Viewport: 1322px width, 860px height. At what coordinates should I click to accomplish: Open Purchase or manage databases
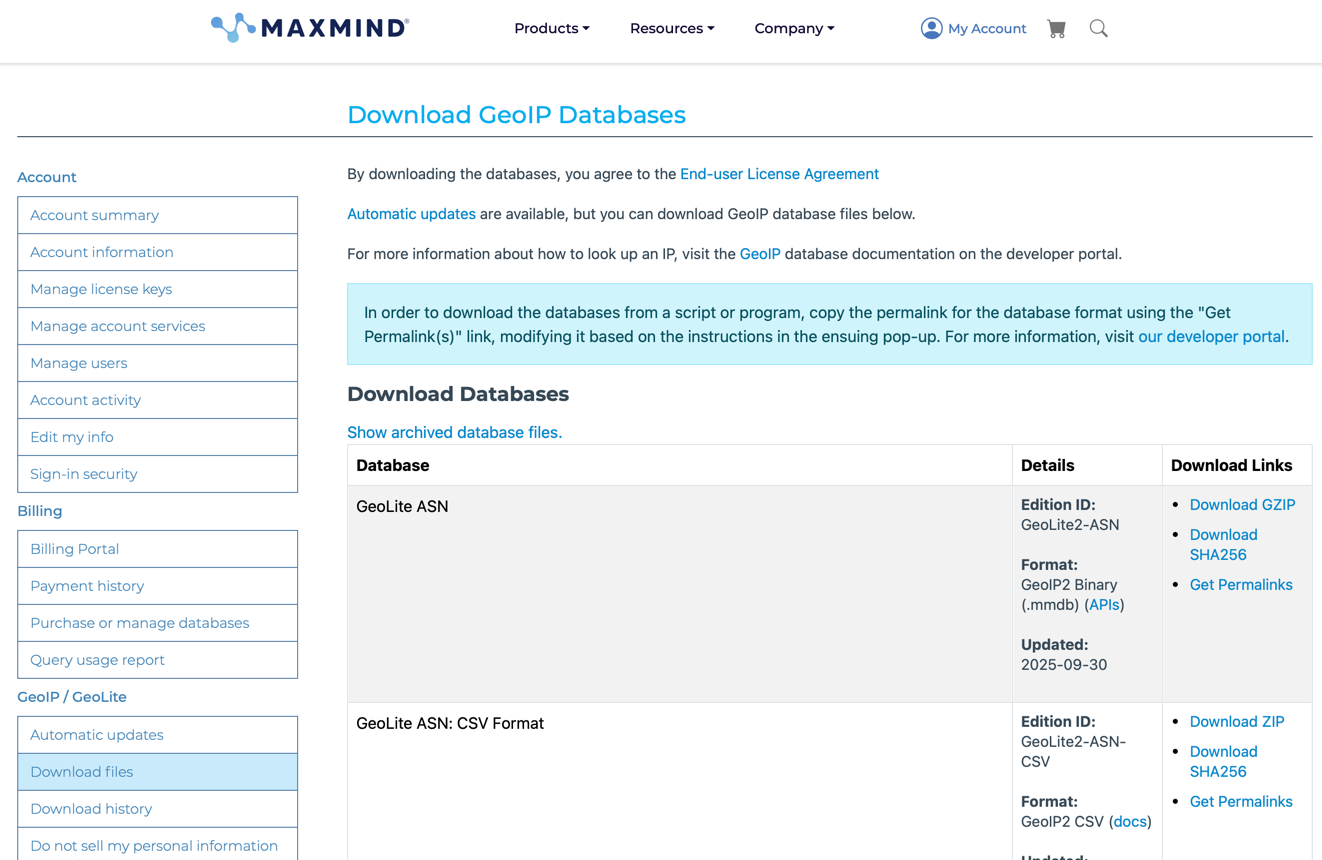(157, 623)
